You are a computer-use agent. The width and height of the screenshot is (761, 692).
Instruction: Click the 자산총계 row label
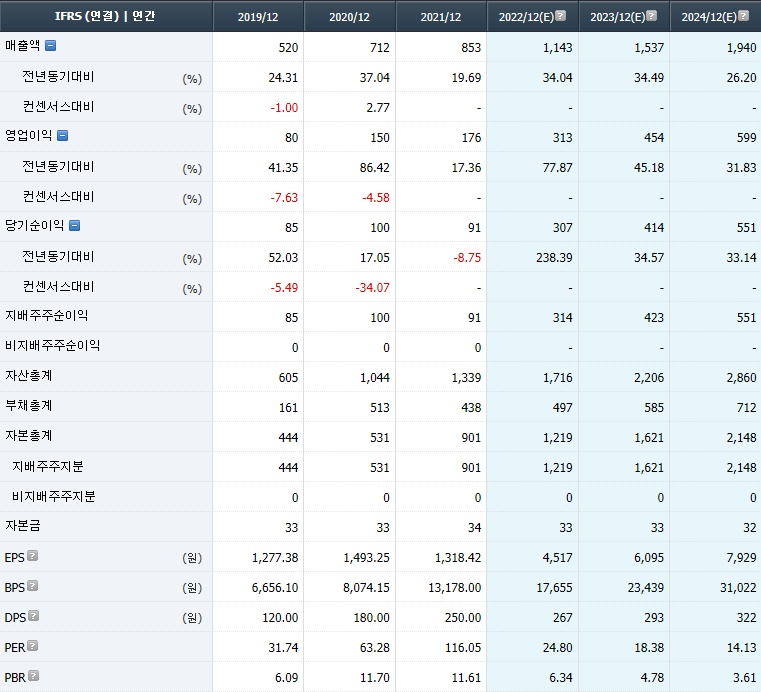[28, 376]
